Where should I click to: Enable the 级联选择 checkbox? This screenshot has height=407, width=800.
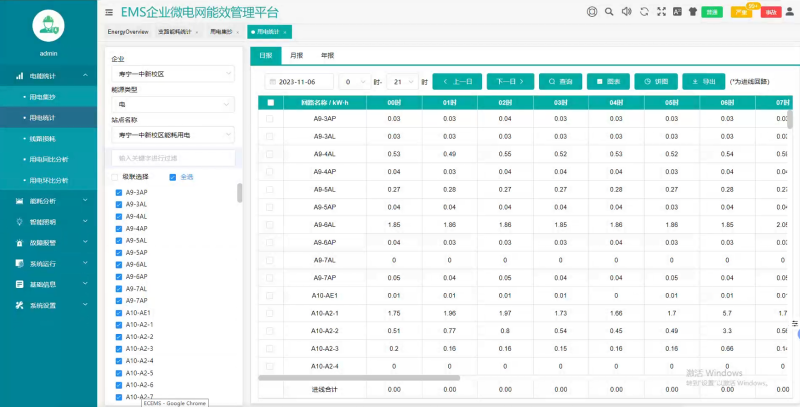pyautogui.click(x=115, y=177)
